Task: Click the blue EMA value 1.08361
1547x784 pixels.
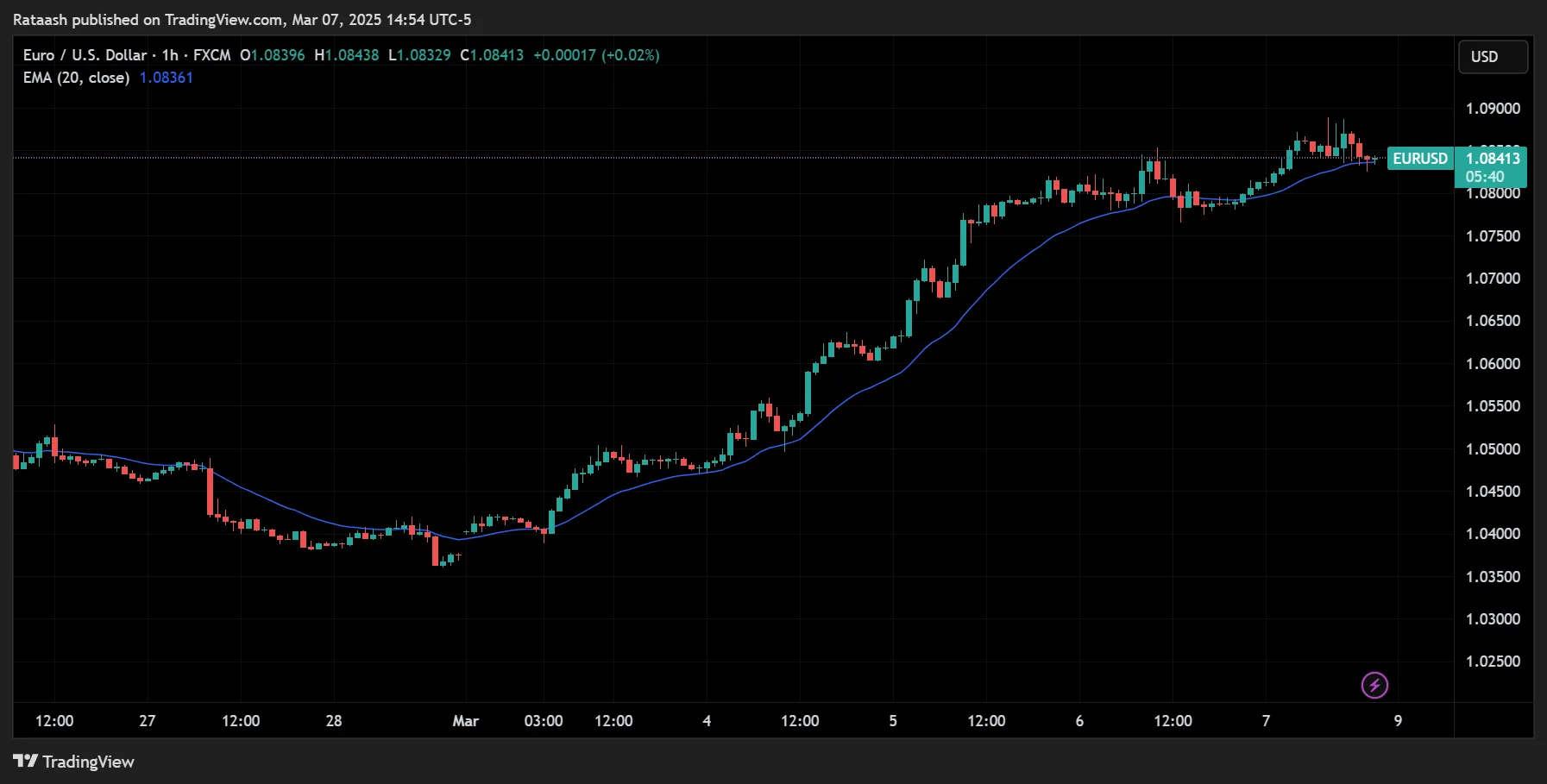Action: [166, 77]
